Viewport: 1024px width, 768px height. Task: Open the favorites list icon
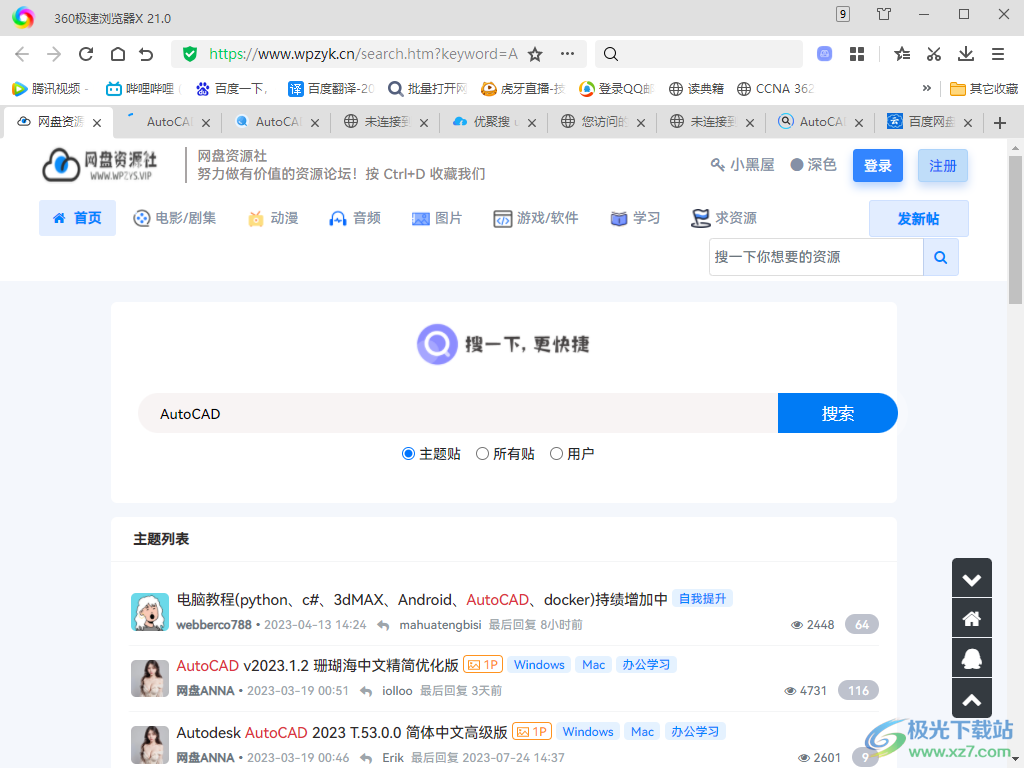[902, 54]
